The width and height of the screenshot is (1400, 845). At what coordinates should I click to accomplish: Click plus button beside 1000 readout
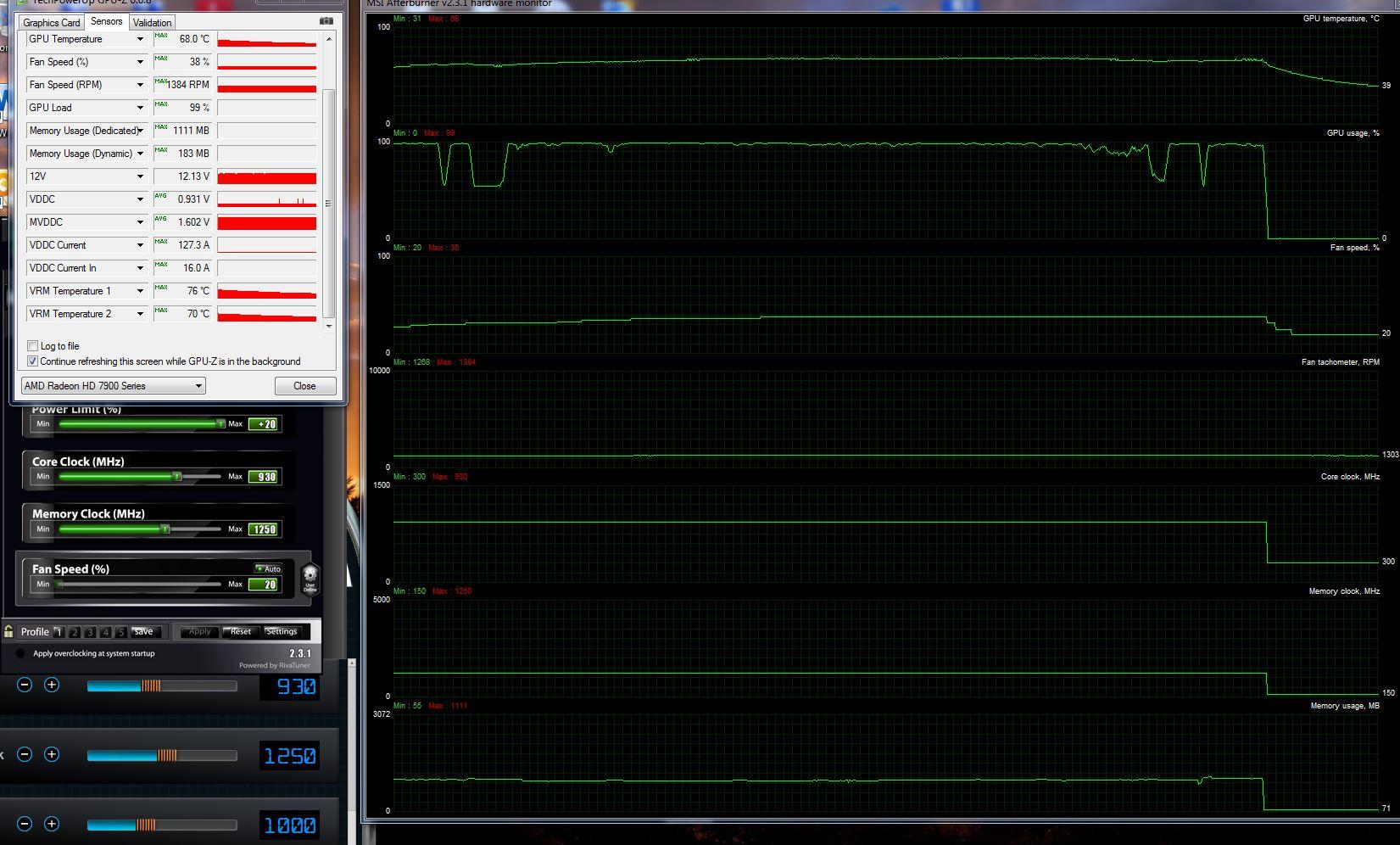[x=52, y=824]
